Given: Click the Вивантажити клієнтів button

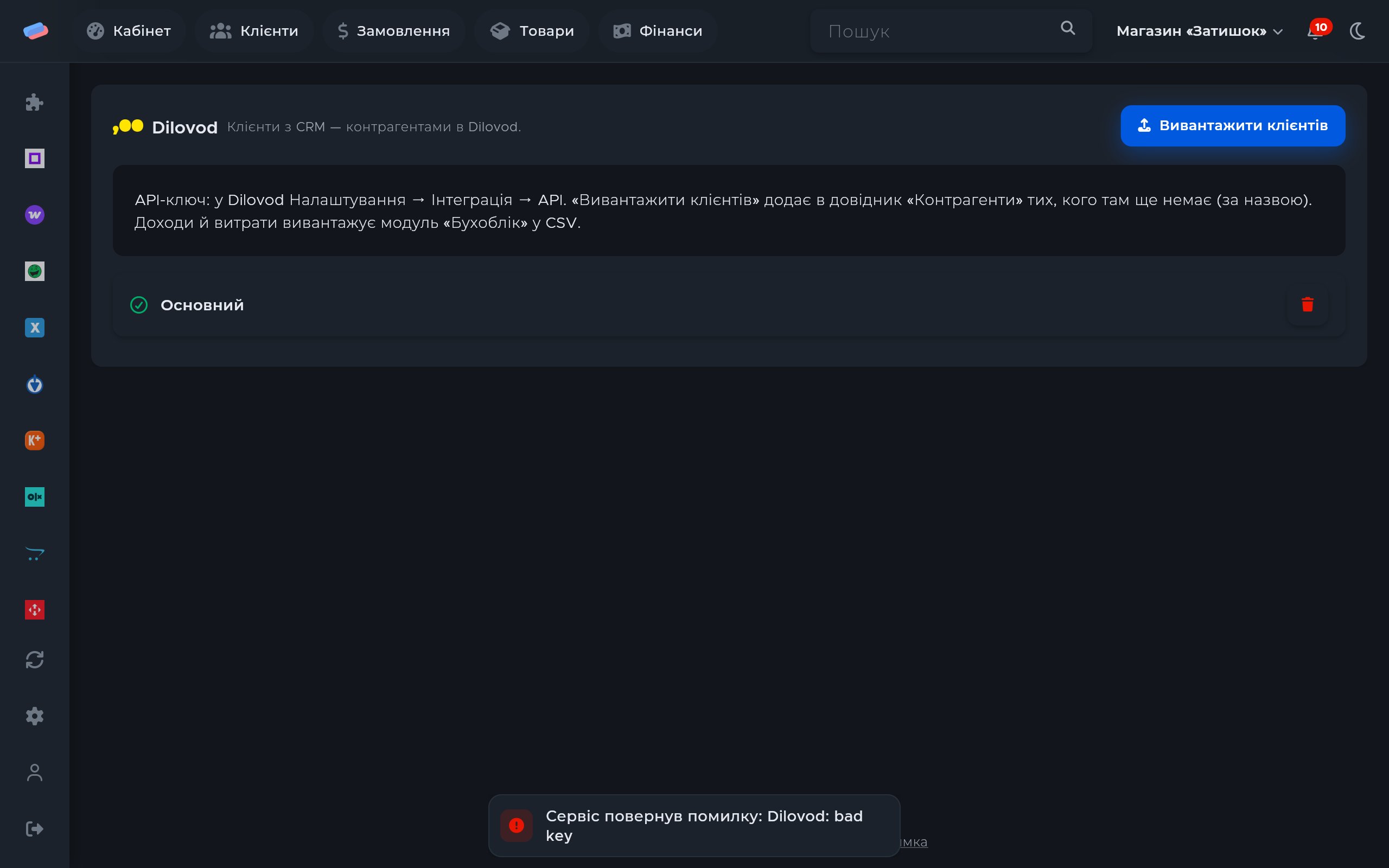Looking at the screenshot, I should (1233, 126).
